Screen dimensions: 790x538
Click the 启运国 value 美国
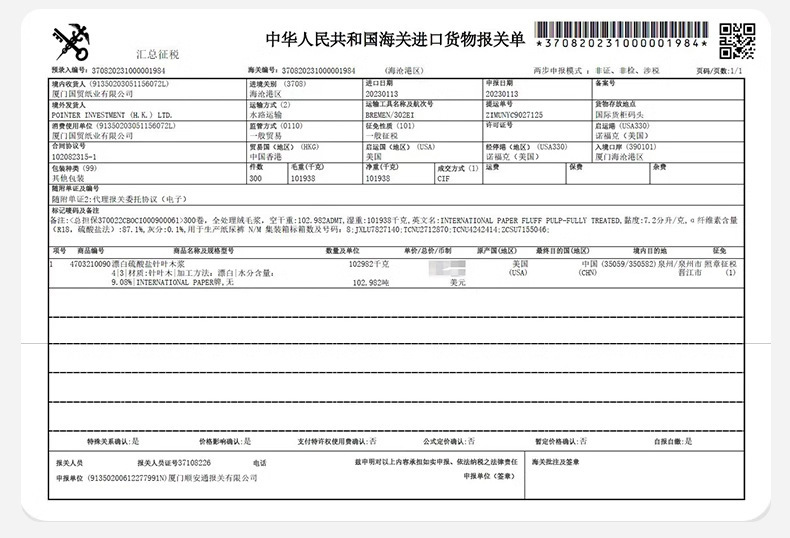pos(373,157)
